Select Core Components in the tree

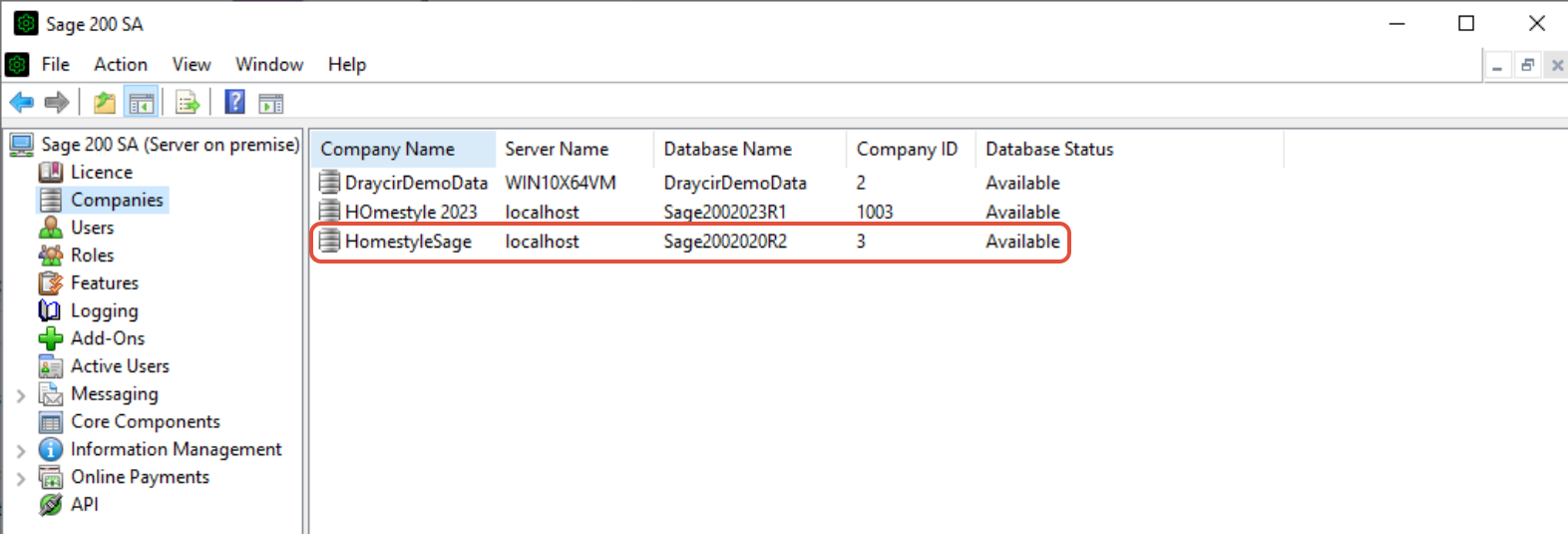tap(146, 422)
